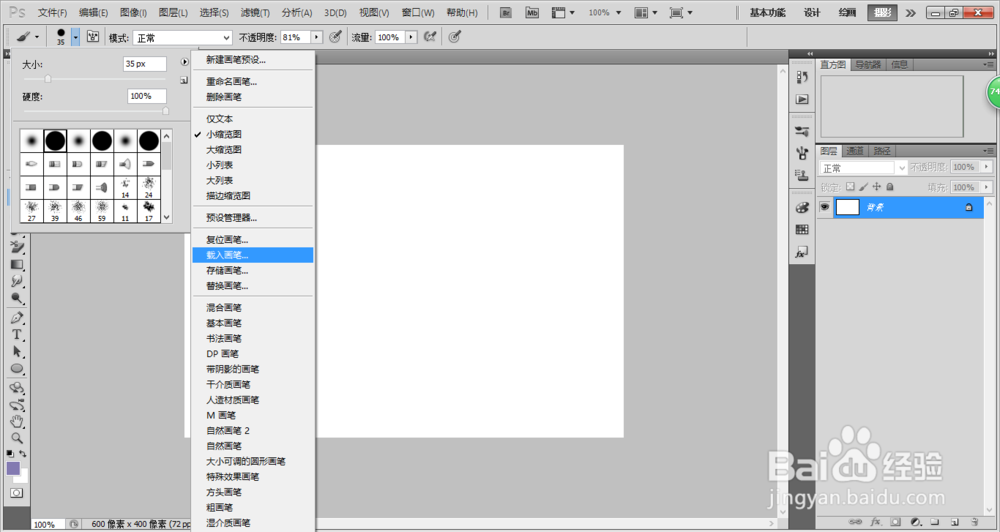Open the 滤镜(T) menu
The image size is (1000, 532).
tap(255, 13)
